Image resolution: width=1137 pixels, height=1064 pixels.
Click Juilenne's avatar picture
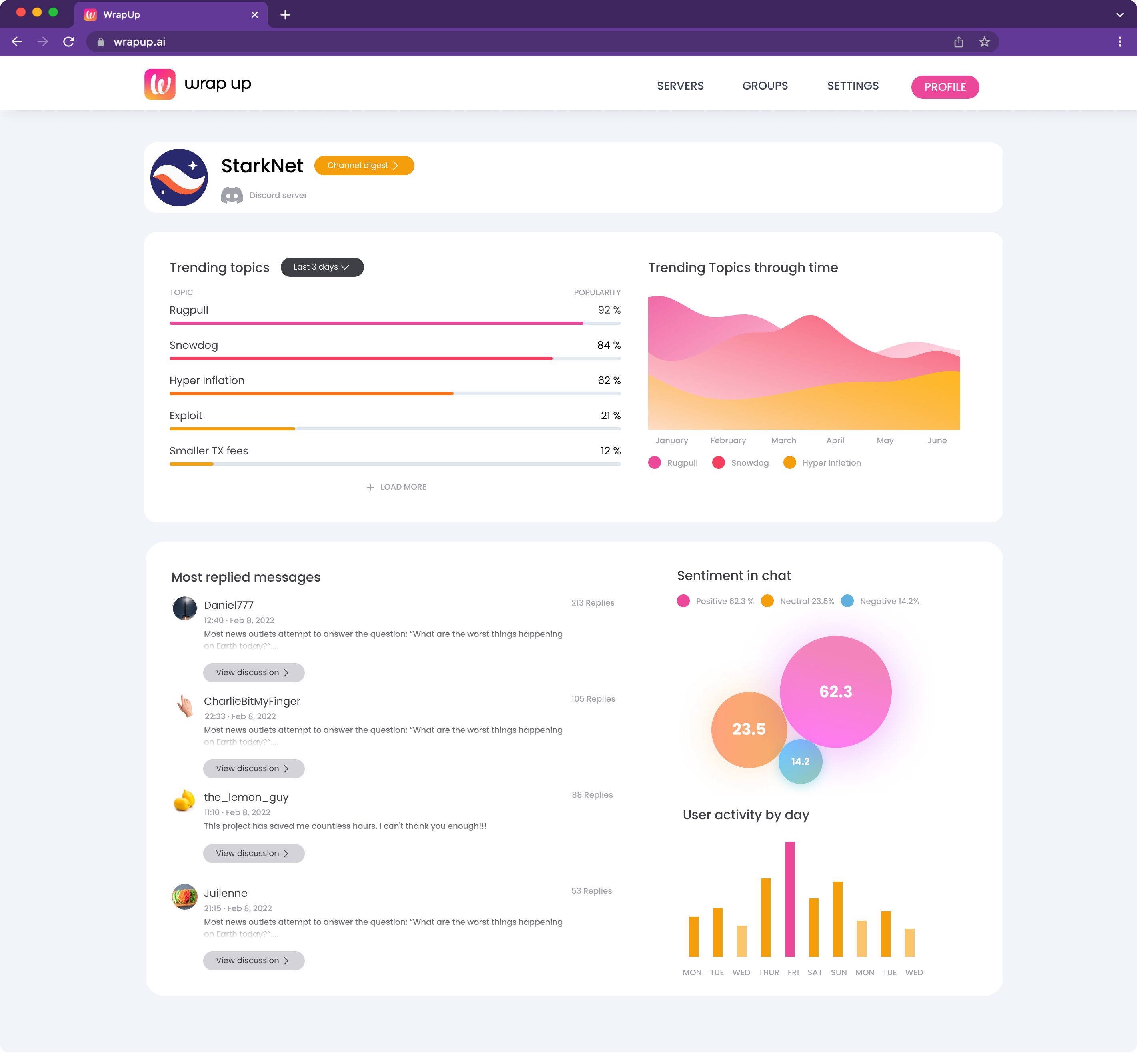185,896
